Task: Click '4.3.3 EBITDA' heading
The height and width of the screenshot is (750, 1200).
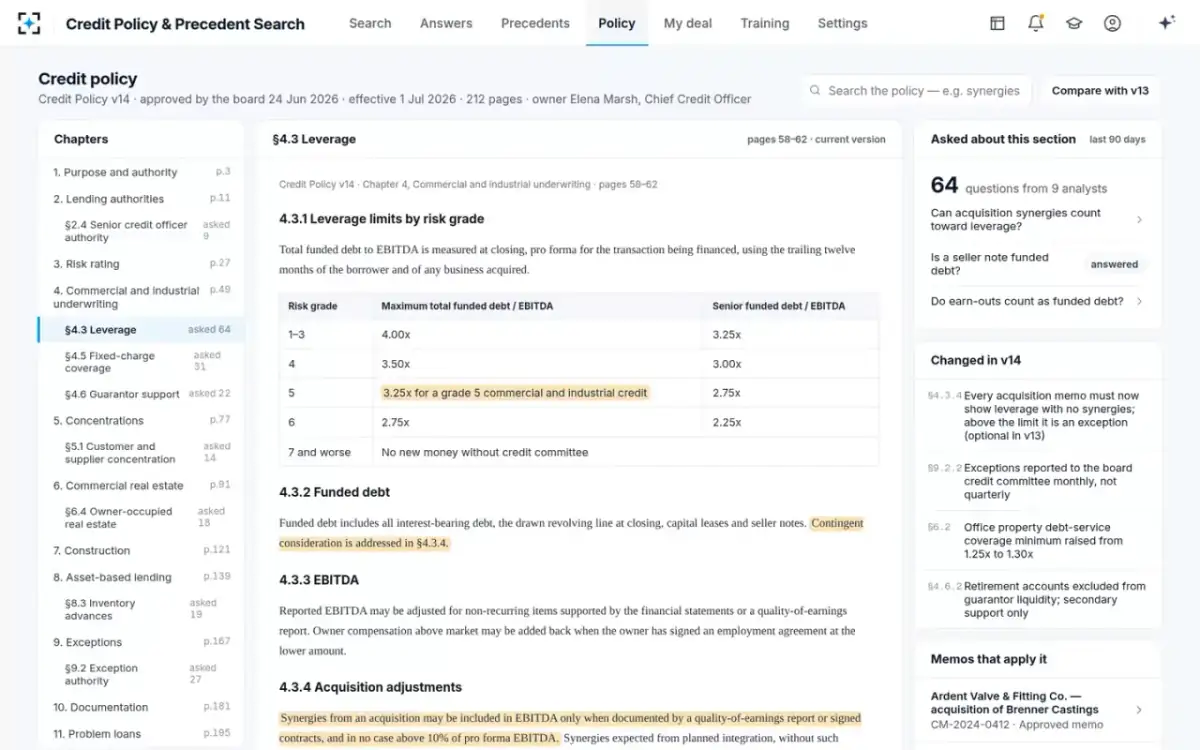Action: [319, 580]
